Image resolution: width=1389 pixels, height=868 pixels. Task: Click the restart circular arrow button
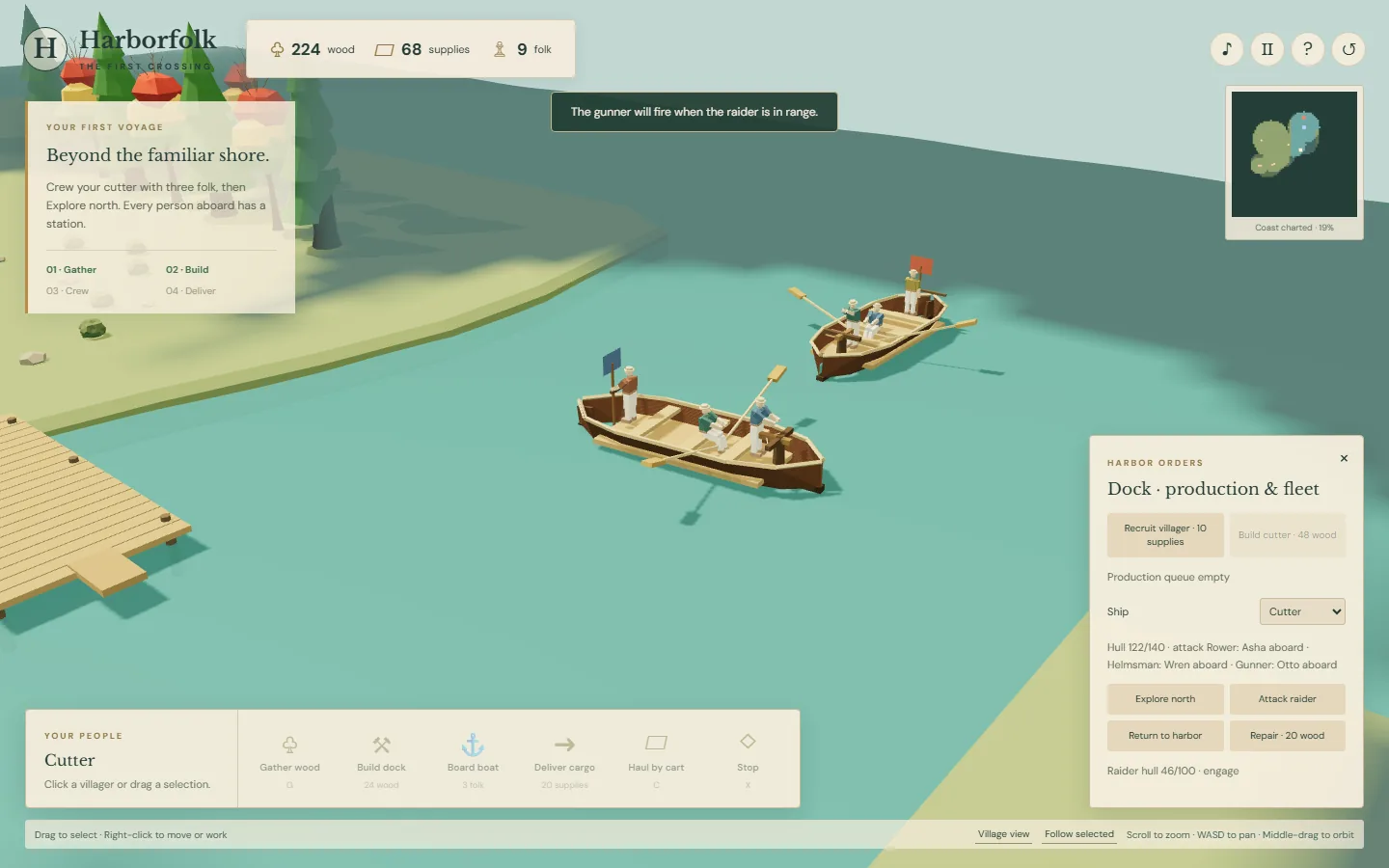1348,49
